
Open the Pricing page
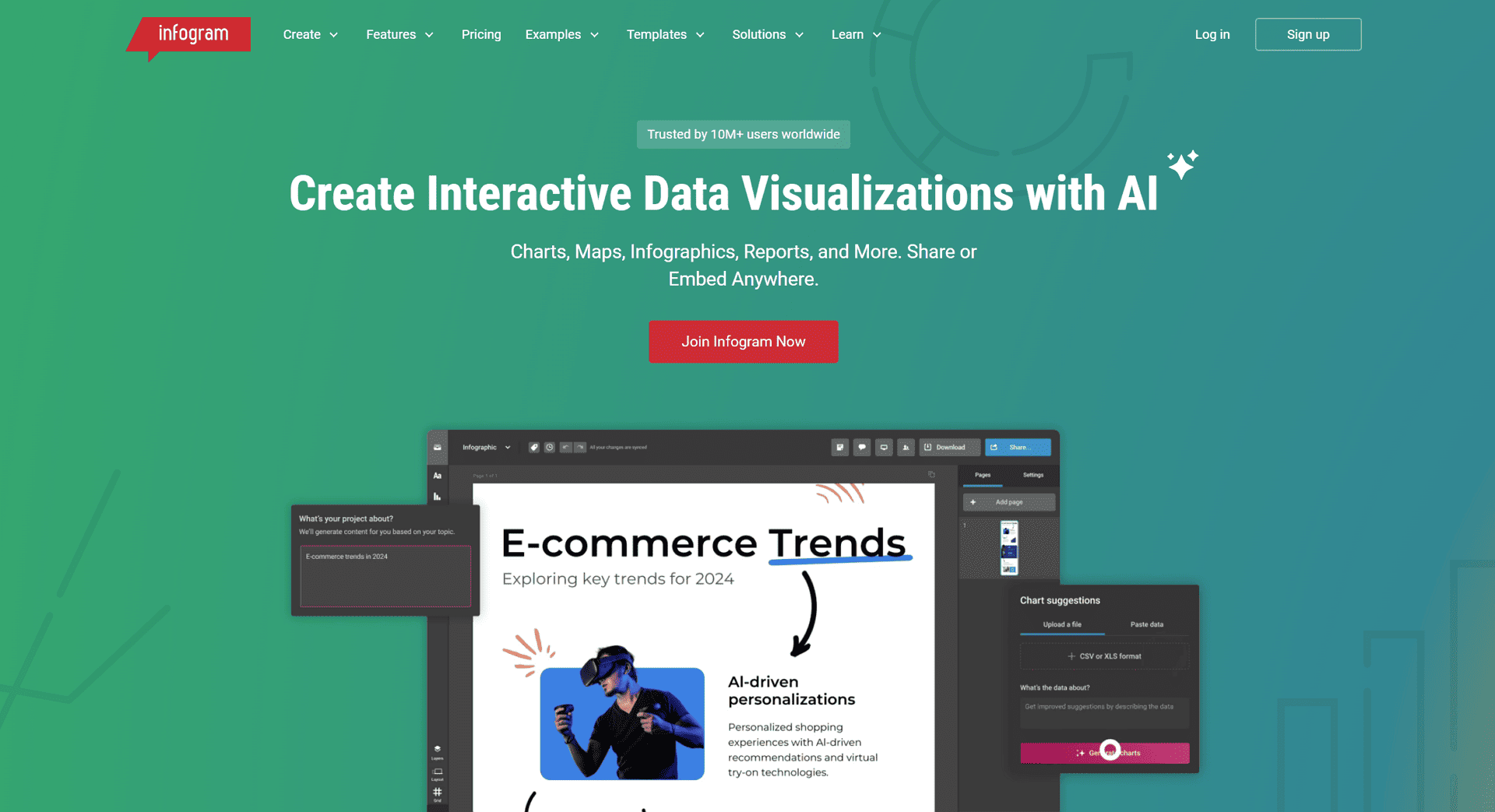pyautogui.click(x=481, y=34)
